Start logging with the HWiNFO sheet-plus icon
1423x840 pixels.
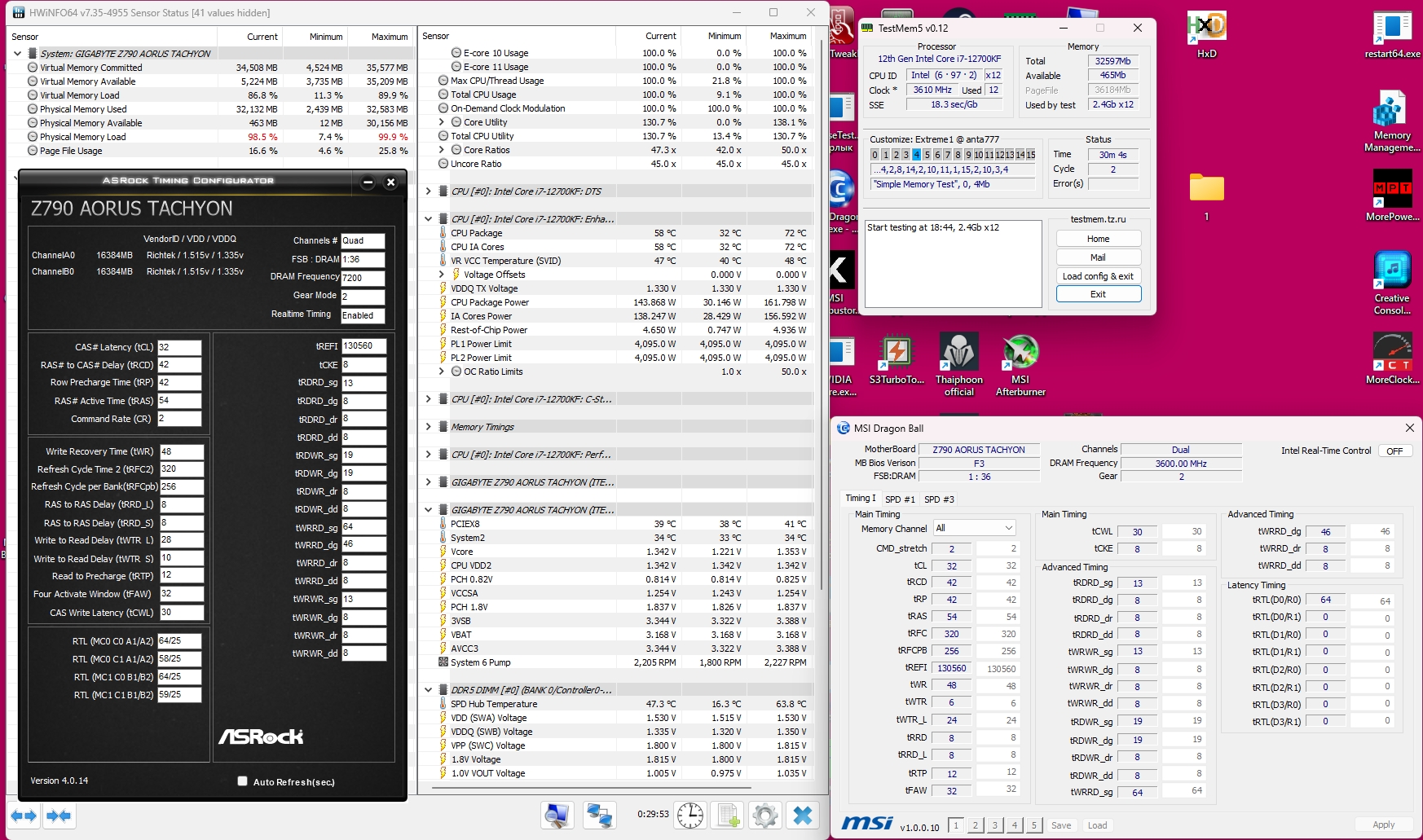point(727,815)
